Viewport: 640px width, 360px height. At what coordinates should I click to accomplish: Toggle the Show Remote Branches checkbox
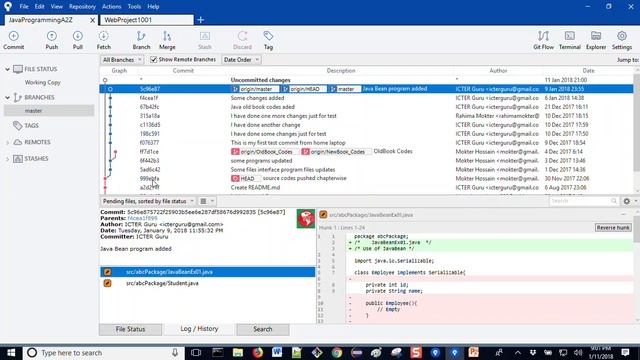[153, 60]
